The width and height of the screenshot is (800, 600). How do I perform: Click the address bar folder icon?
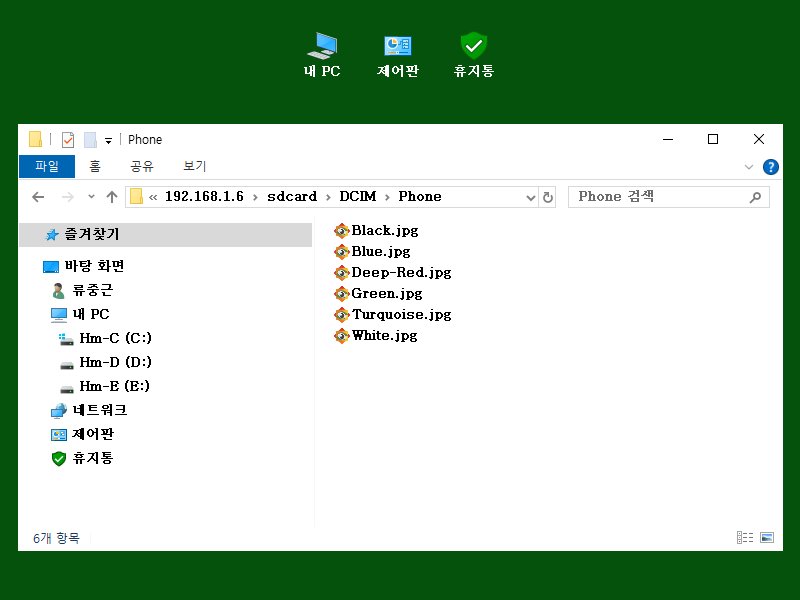pos(136,196)
